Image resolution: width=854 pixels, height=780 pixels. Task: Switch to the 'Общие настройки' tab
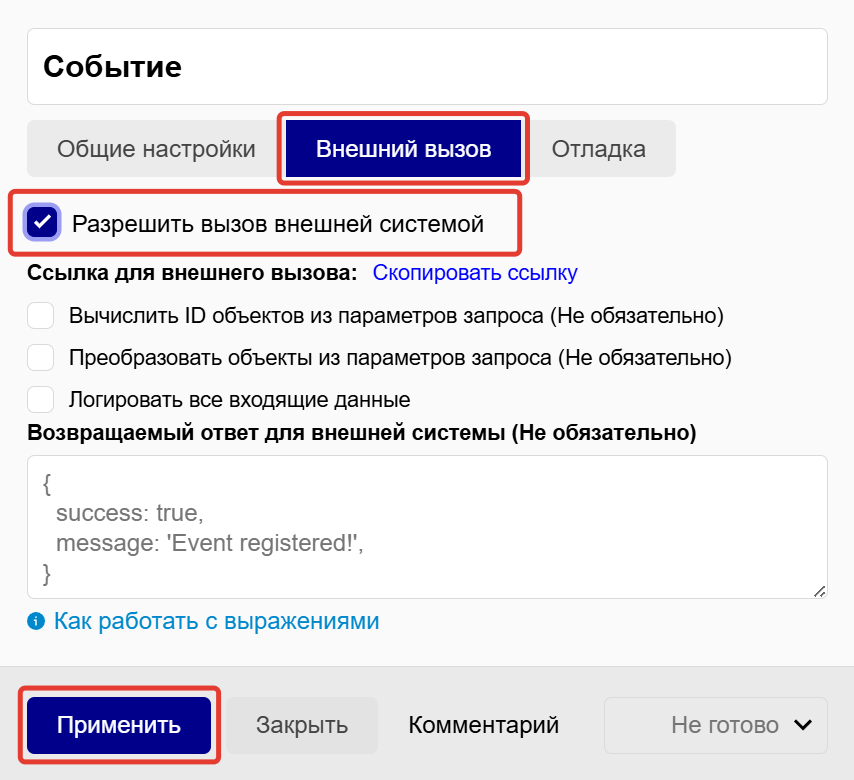coord(156,149)
